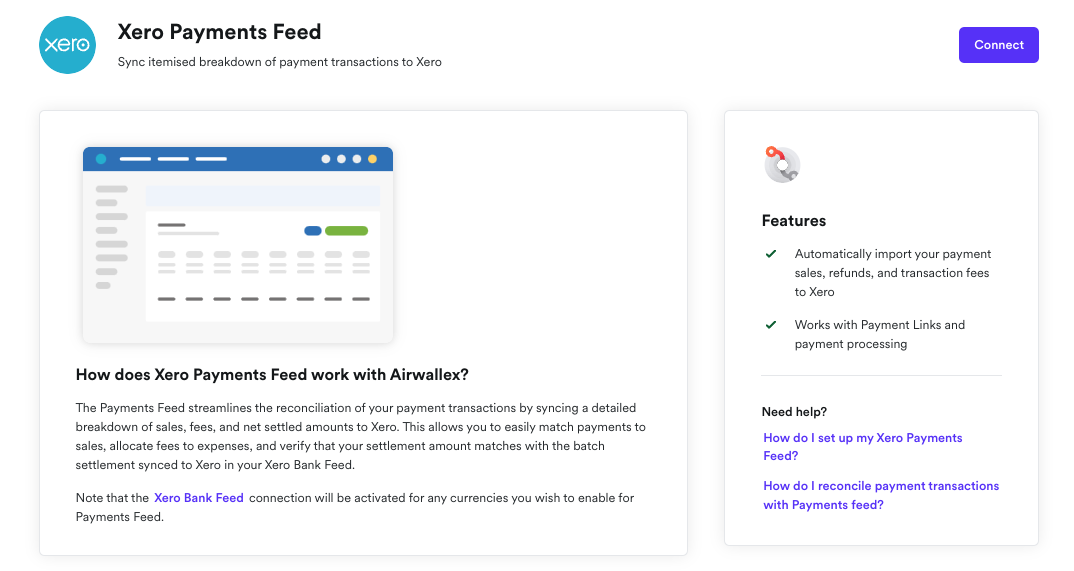This screenshot has height=571, width=1074.
Task: Click the Xero logo icon
Action: [67, 45]
